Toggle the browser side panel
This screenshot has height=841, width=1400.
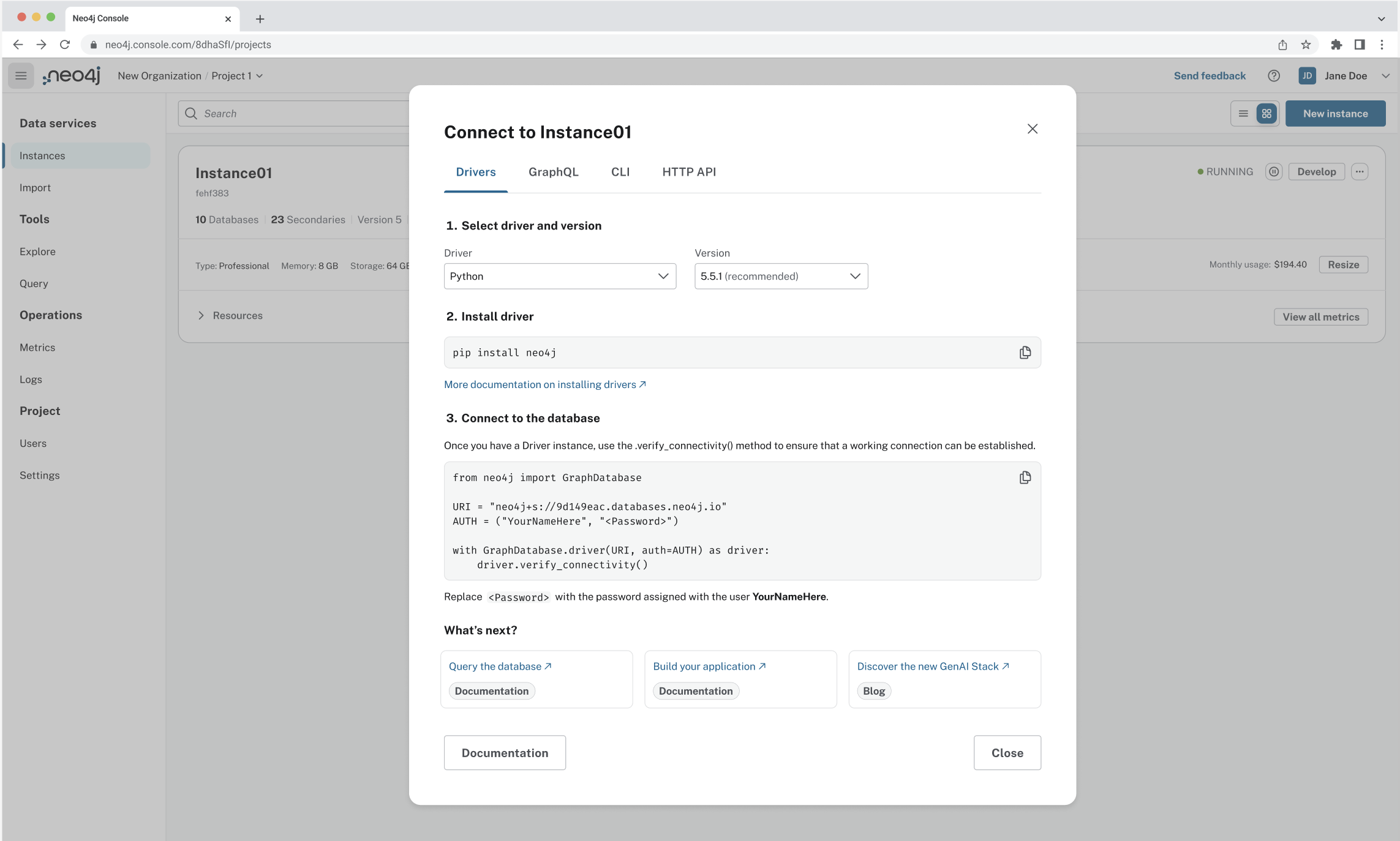(x=1360, y=45)
